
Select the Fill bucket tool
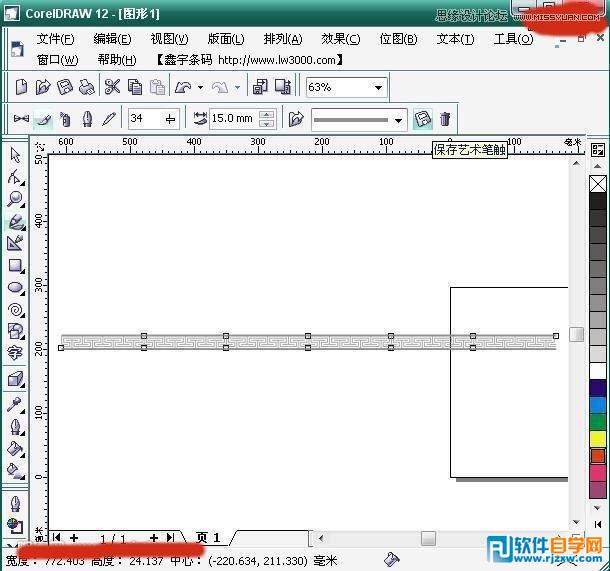pyautogui.click(x=15, y=449)
